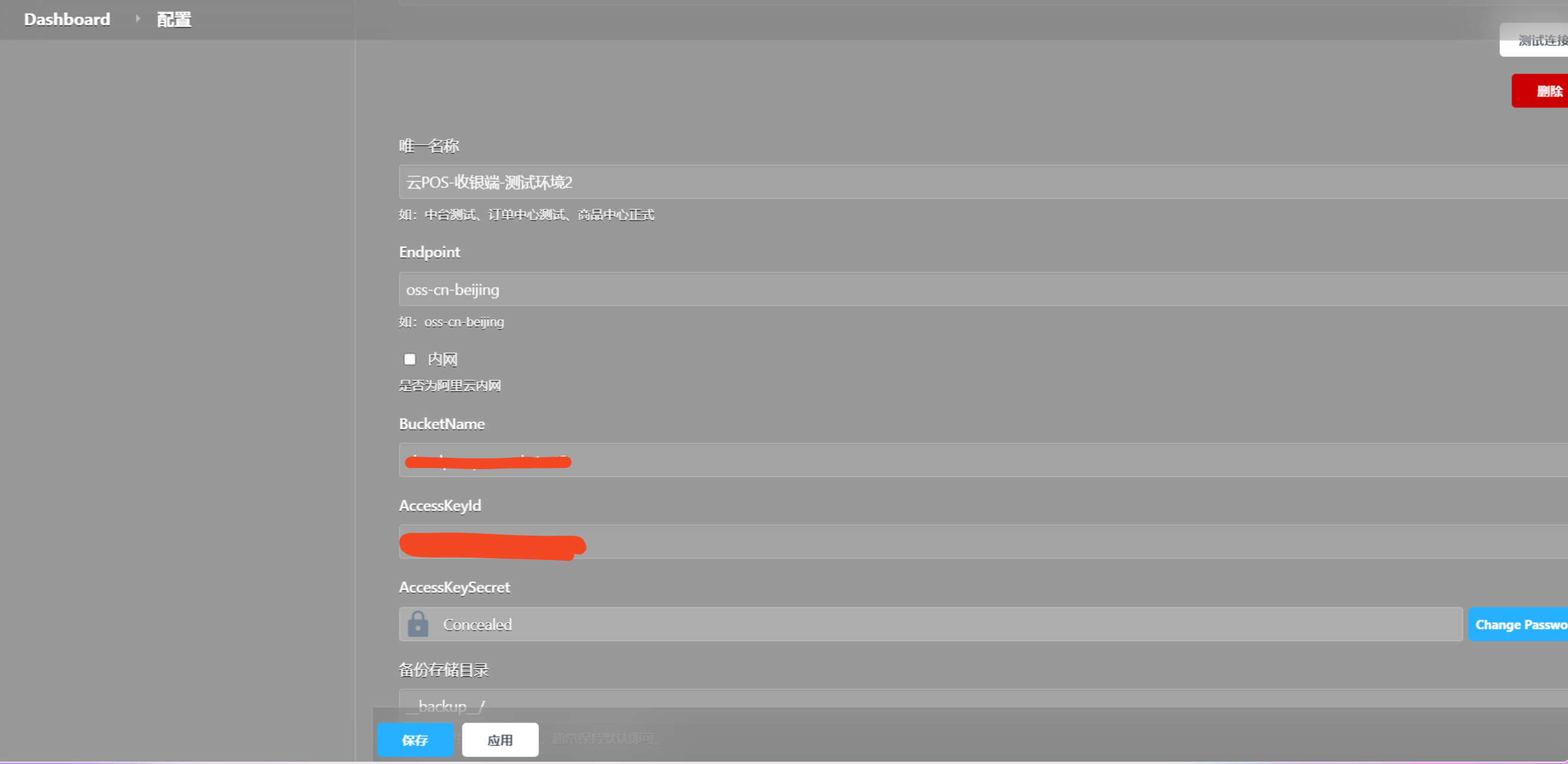Click the lock icon in AccessKeySecret field
This screenshot has width=1568, height=764.
[x=418, y=624]
